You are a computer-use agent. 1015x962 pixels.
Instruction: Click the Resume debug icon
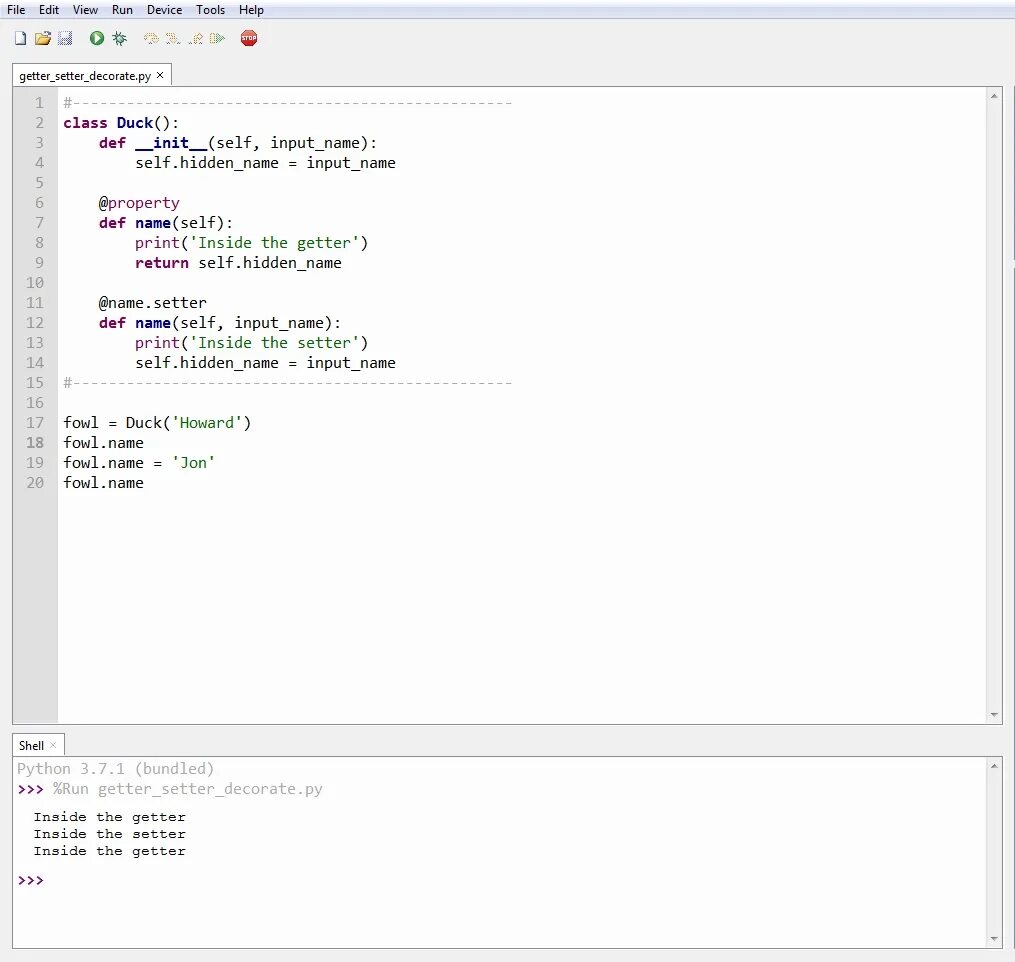(x=217, y=38)
